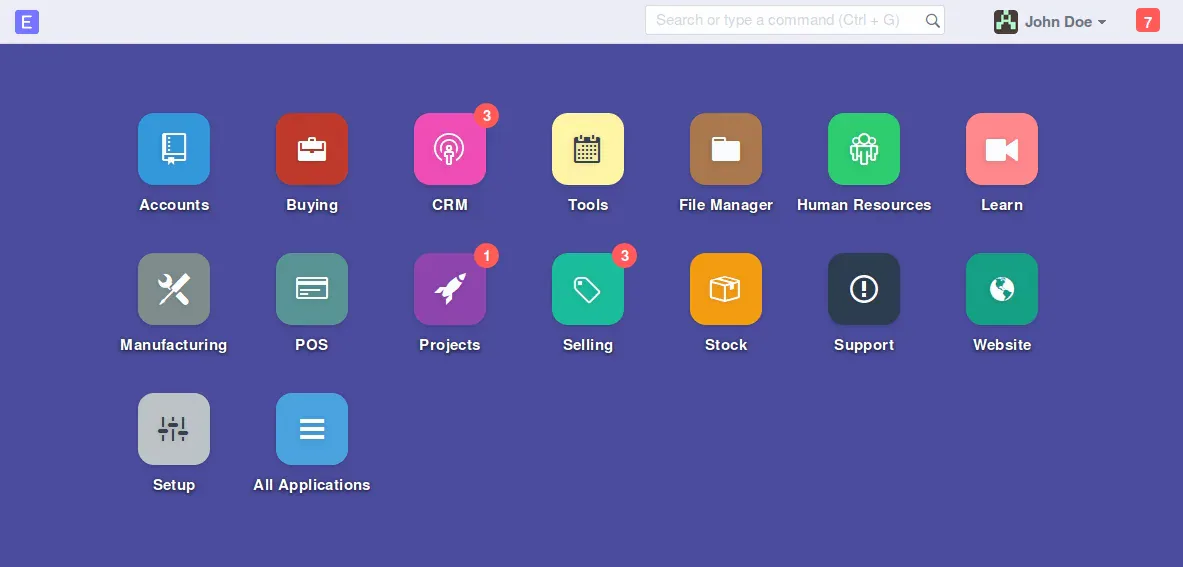Viewport: 1183px width, 567px height.
Task: Open the Accounts module icon
Action: pos(174,149)
